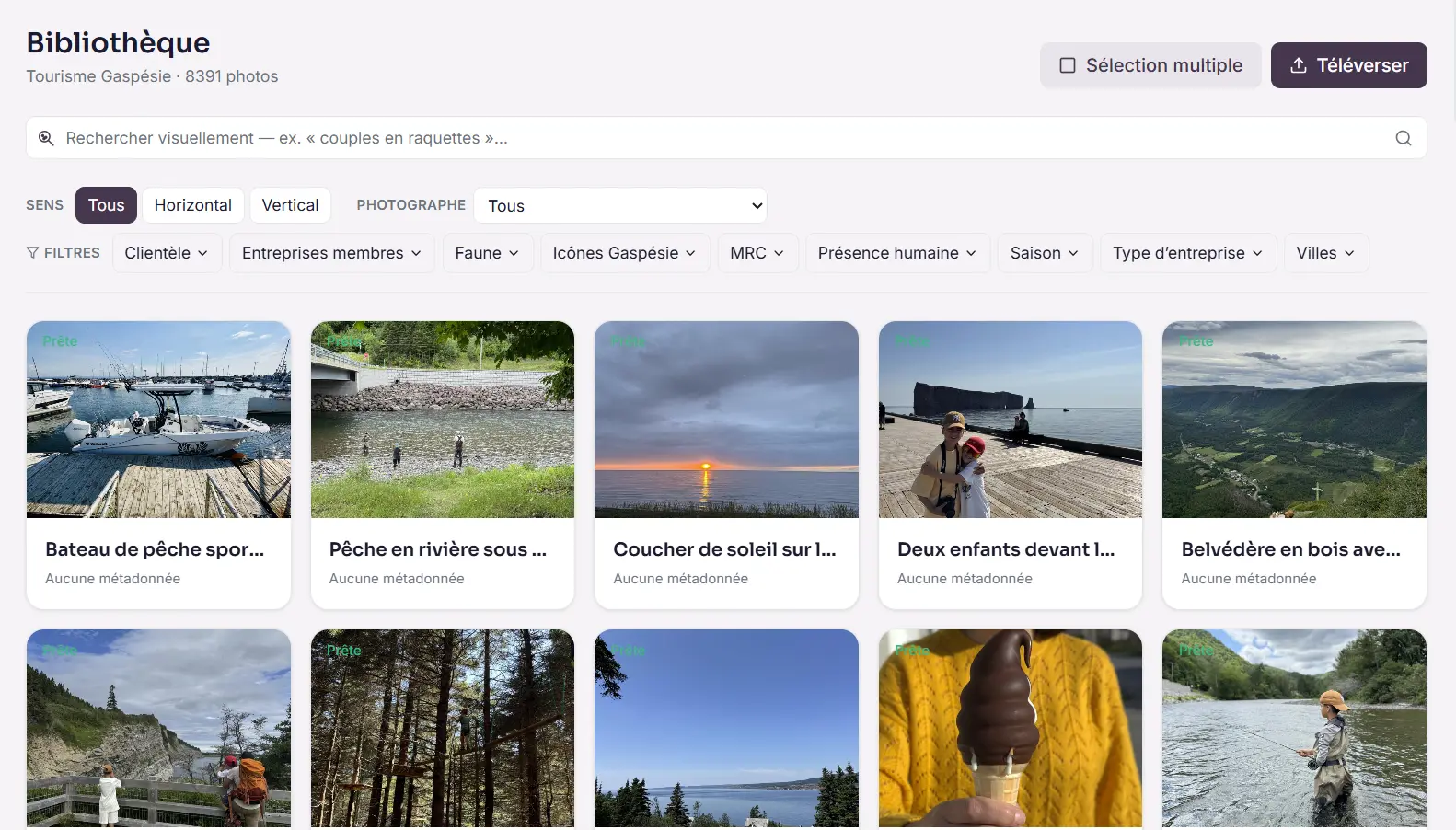This screenshot has width=1456, height=830.
Task: Click title "Bateau de pêche spor..."
Action: coord(155,549)
